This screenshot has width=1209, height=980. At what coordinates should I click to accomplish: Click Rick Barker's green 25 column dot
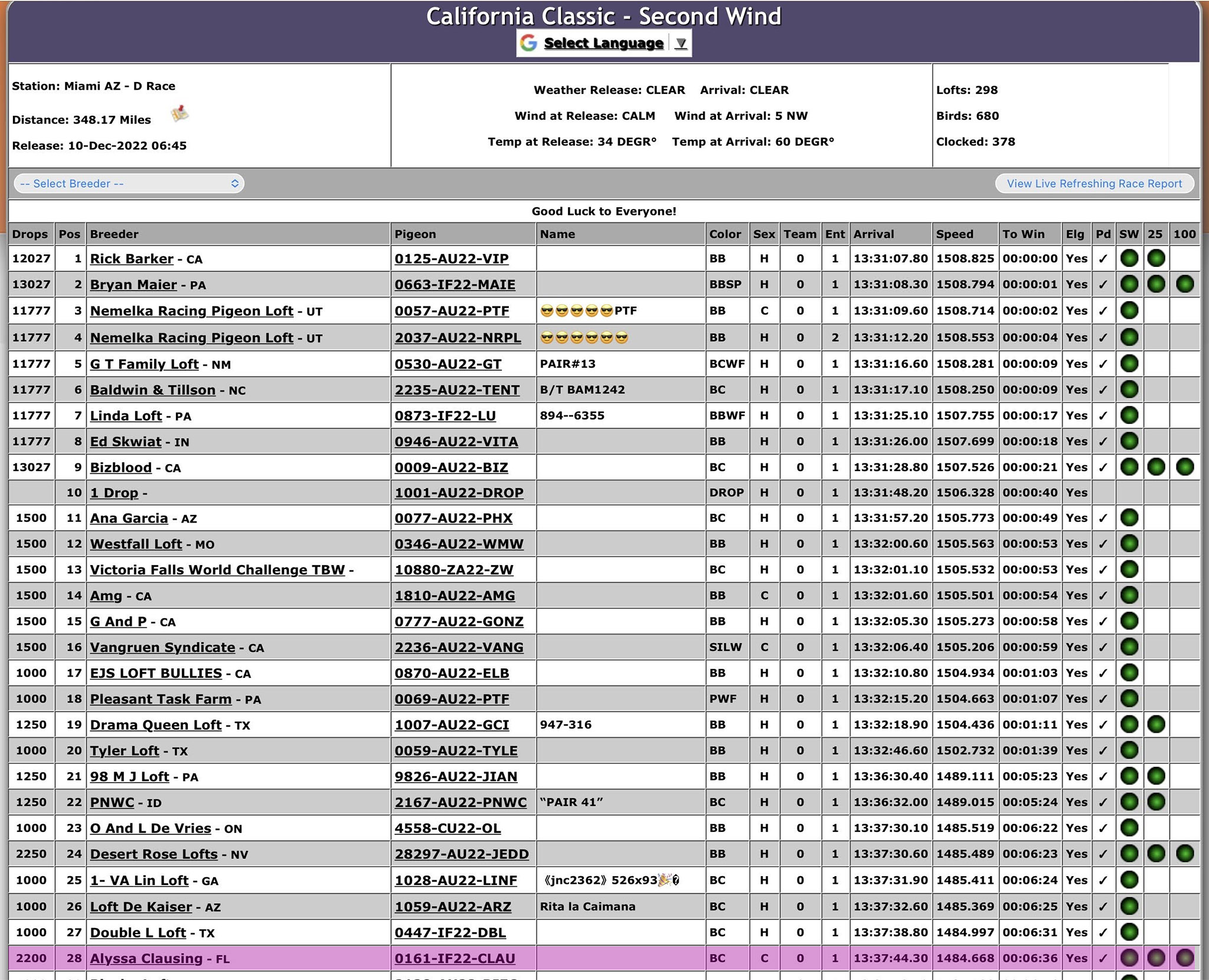1156,259
